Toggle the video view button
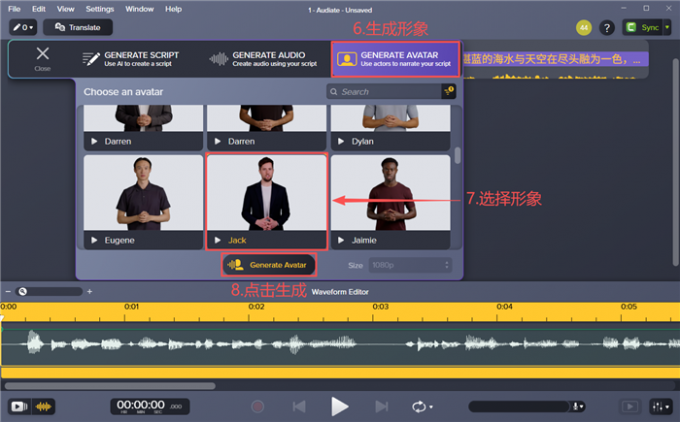 (19, 406)
